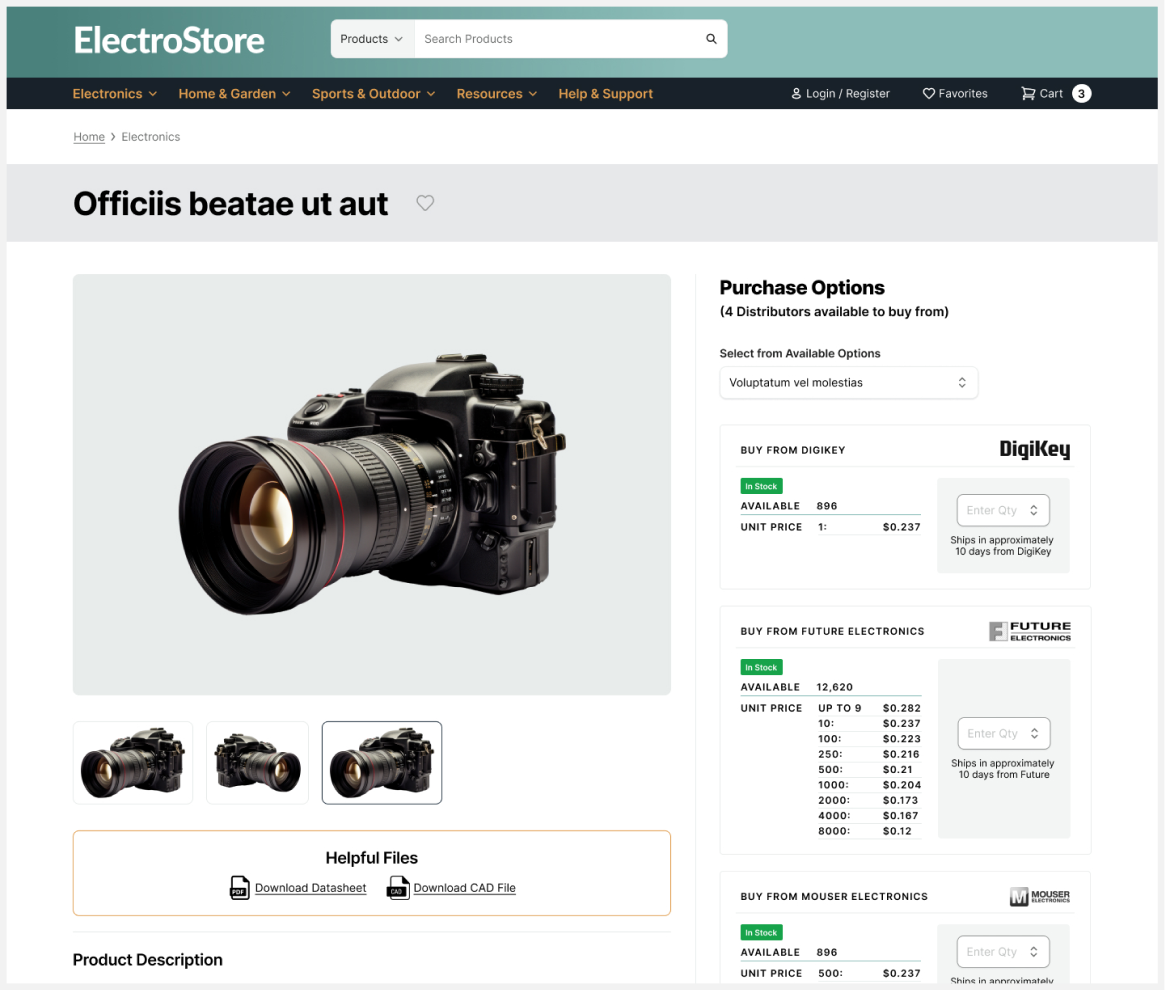Click the DigiKey logo
Screen dimensions: 1165x990
(x=1035, y=449)
